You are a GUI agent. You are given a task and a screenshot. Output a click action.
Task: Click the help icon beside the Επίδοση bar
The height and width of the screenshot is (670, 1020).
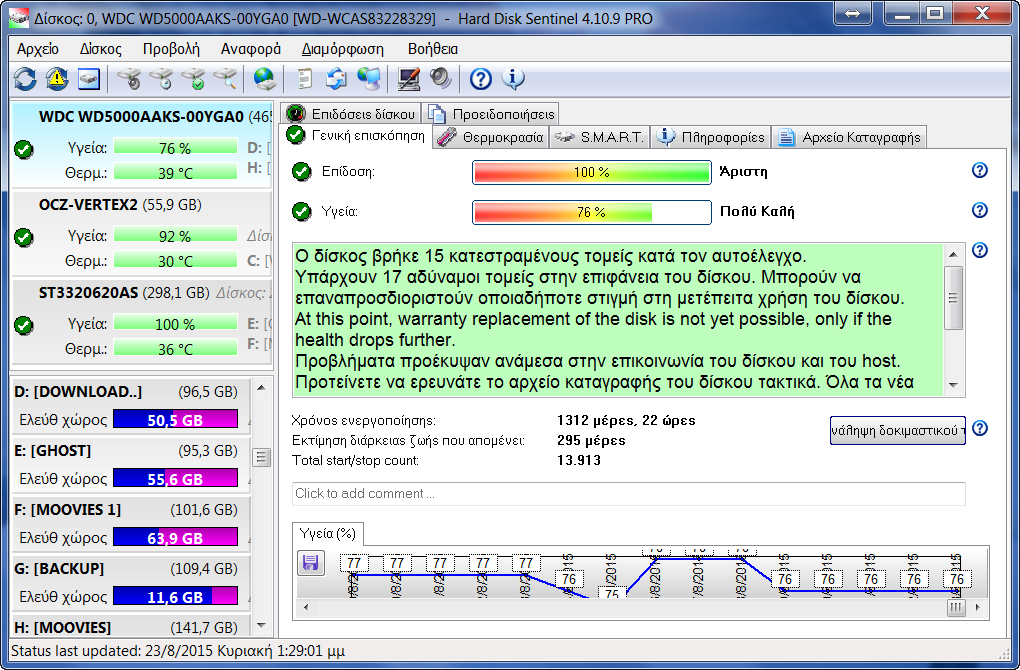[980, 170]
